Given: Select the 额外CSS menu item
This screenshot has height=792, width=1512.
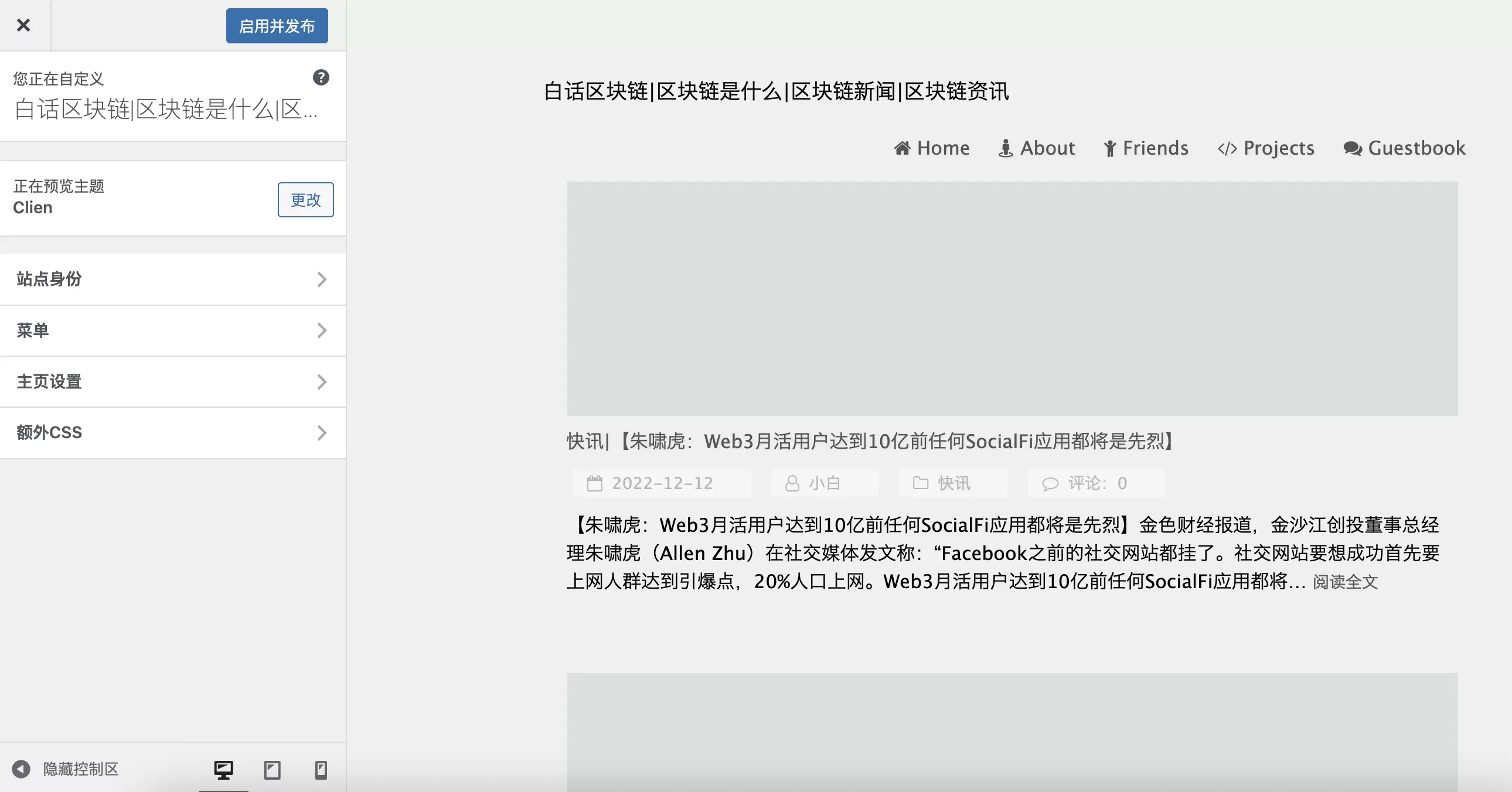Looking at the screenshot, I should click(x=173, y=432).
